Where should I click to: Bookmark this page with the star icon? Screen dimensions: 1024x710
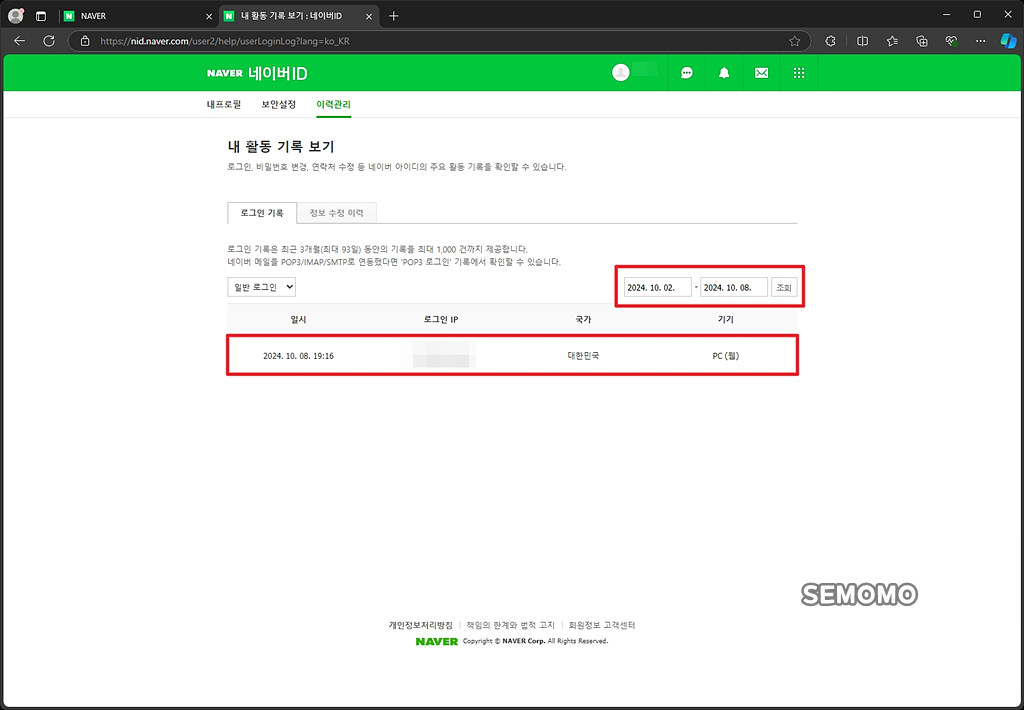794,41
